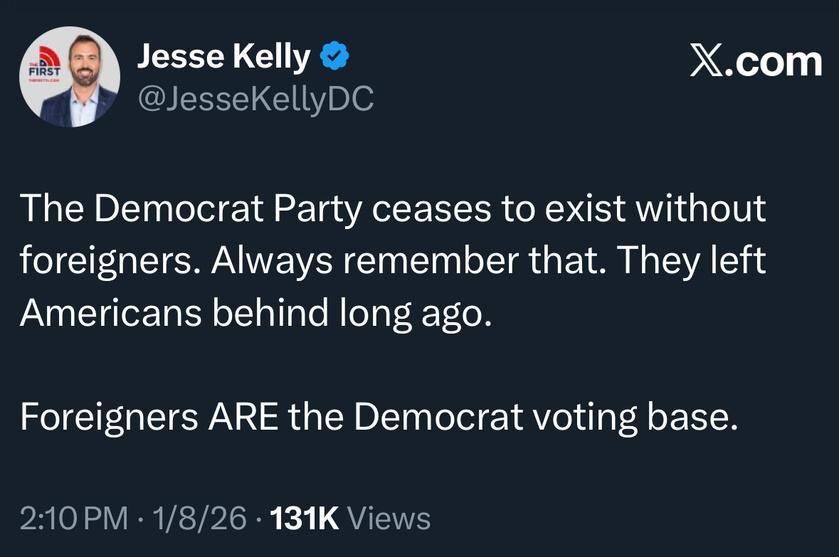Click the X logo in the X.com watermark
Viewport: 839px width, 557px height.
[x=707, y=62]
